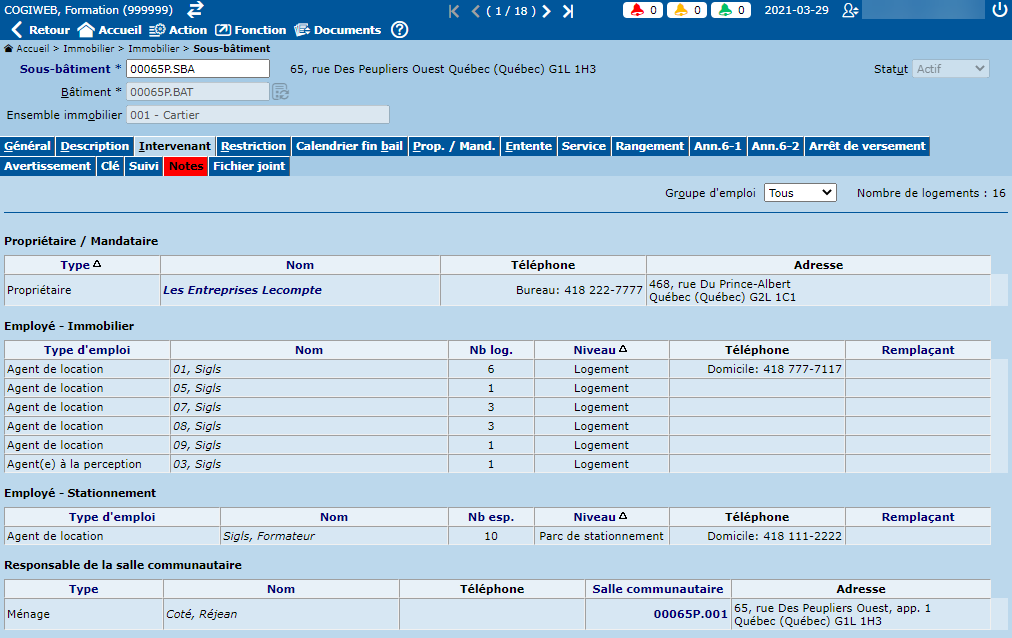Click the user profile icon
1012x638 pixels.
coord(850,11)
